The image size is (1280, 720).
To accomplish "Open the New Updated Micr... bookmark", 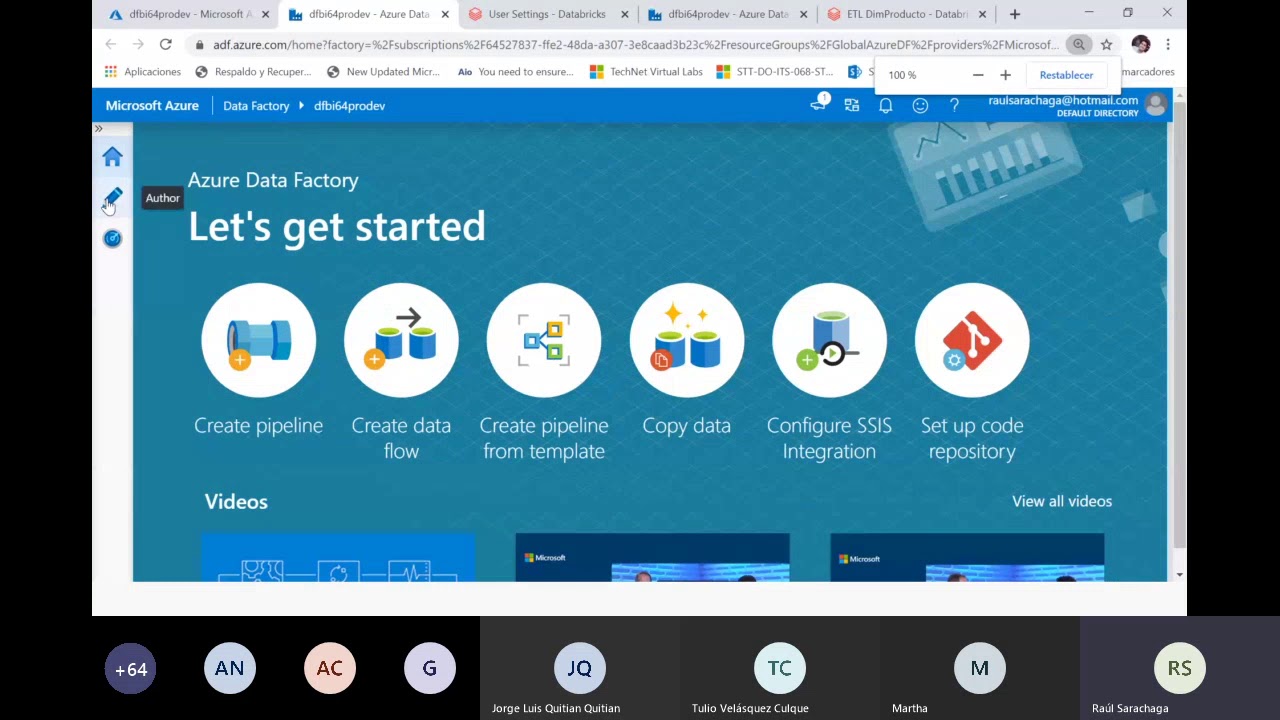I will pyautogui.click(x=384, y=72).
